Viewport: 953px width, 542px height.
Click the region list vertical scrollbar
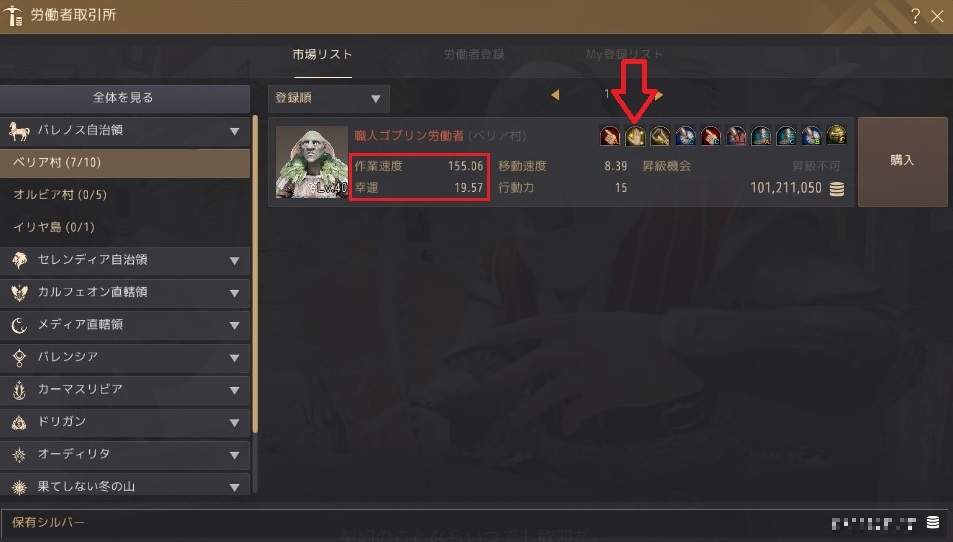[255, 273]
